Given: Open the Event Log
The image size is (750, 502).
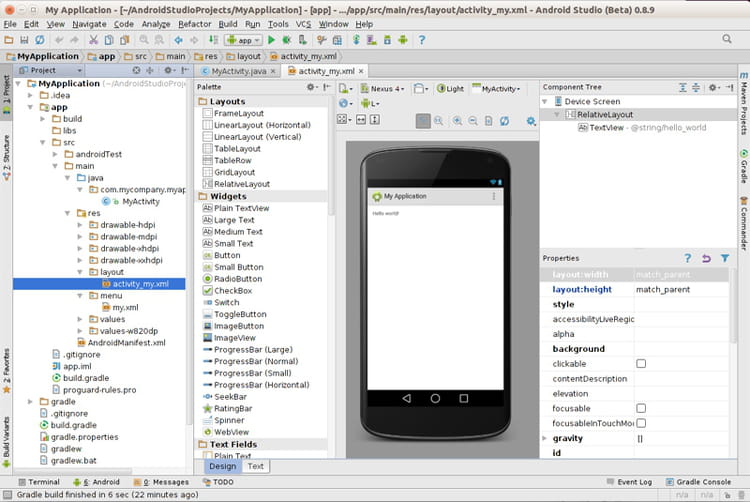Looking at the screenshot, I should [629, 482].
